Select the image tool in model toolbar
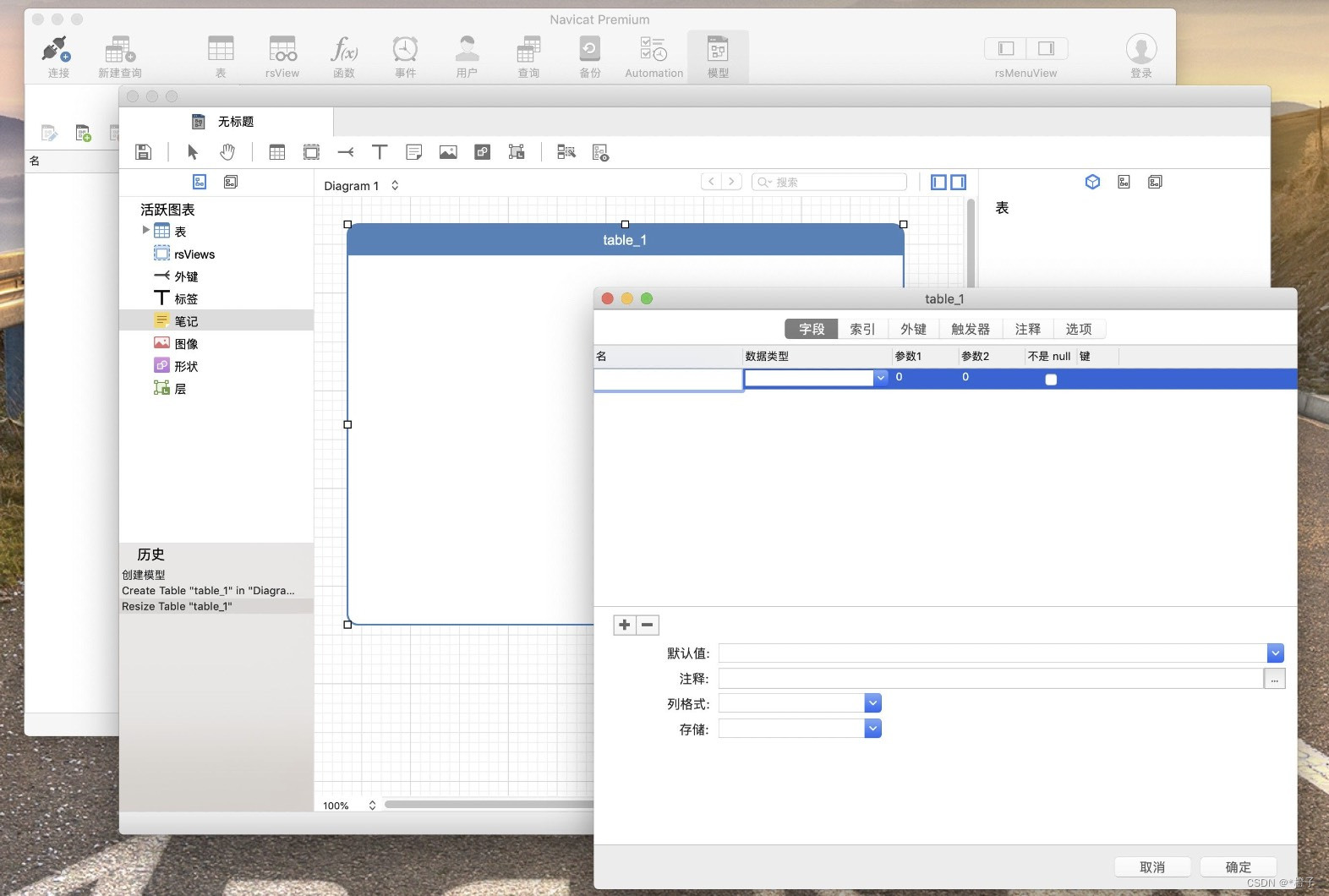Screen dimensions: 1329x896 click(x=448, y=152)
